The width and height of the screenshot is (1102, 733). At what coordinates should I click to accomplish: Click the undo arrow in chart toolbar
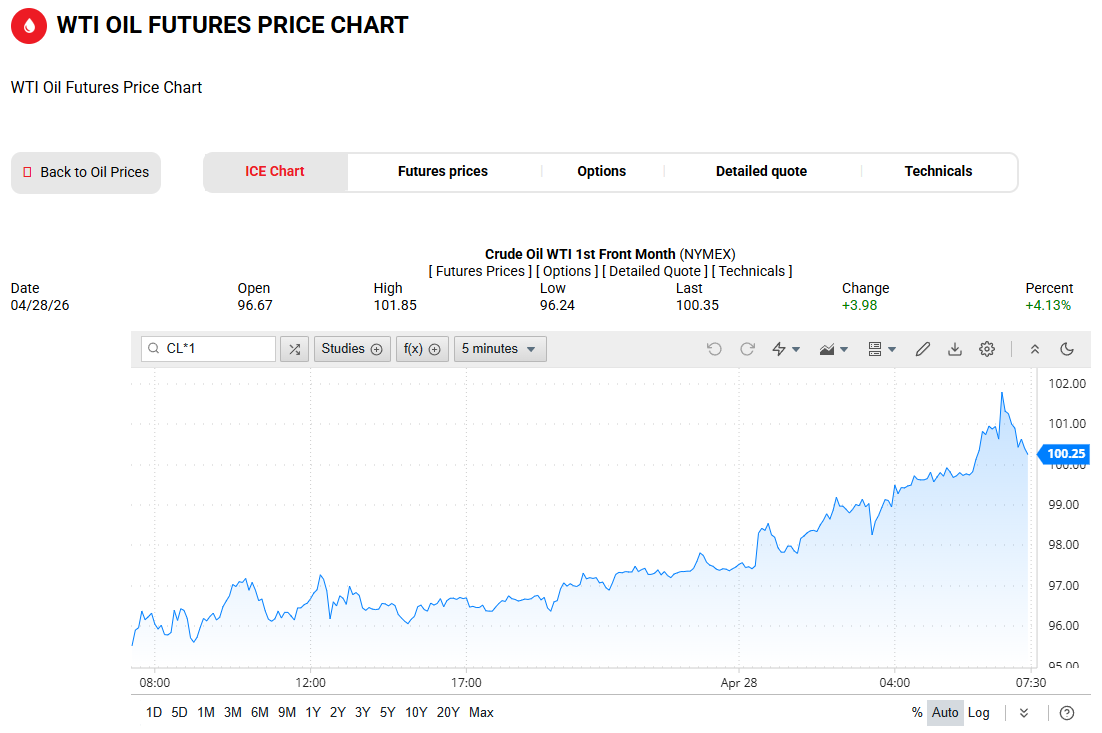(x=714, y=349)
